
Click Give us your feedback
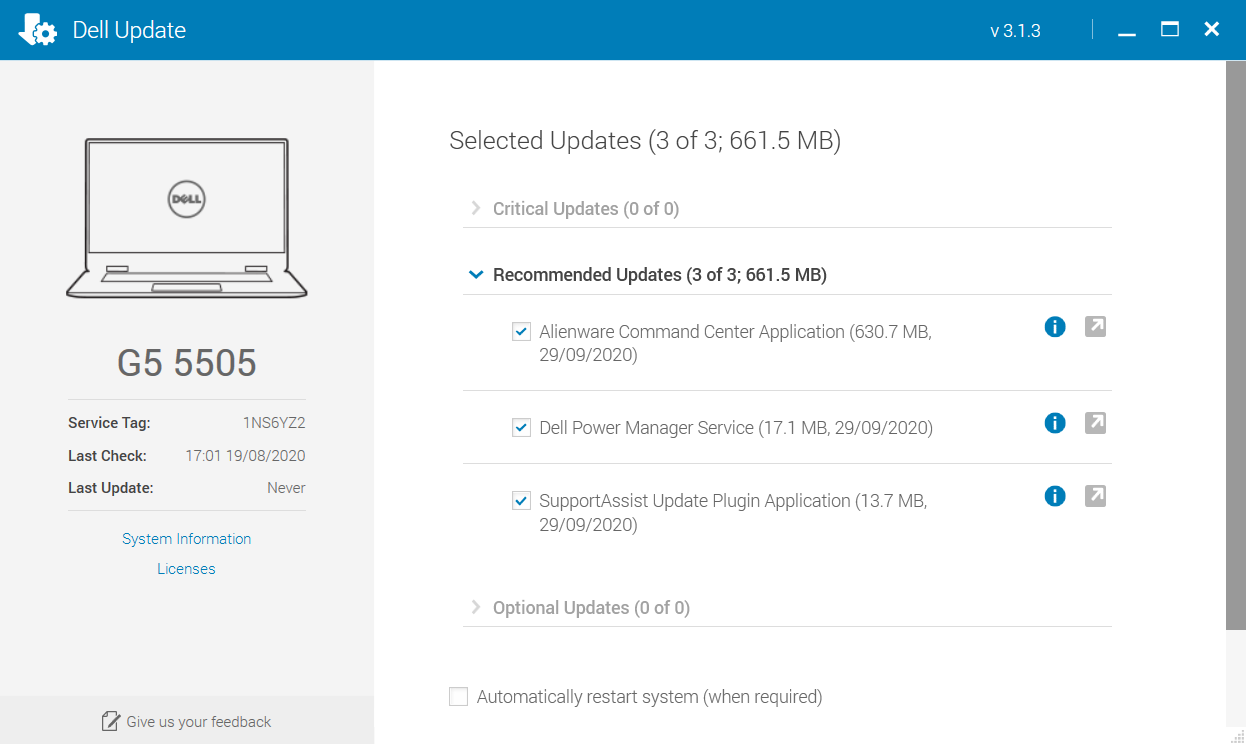(196, 721)
